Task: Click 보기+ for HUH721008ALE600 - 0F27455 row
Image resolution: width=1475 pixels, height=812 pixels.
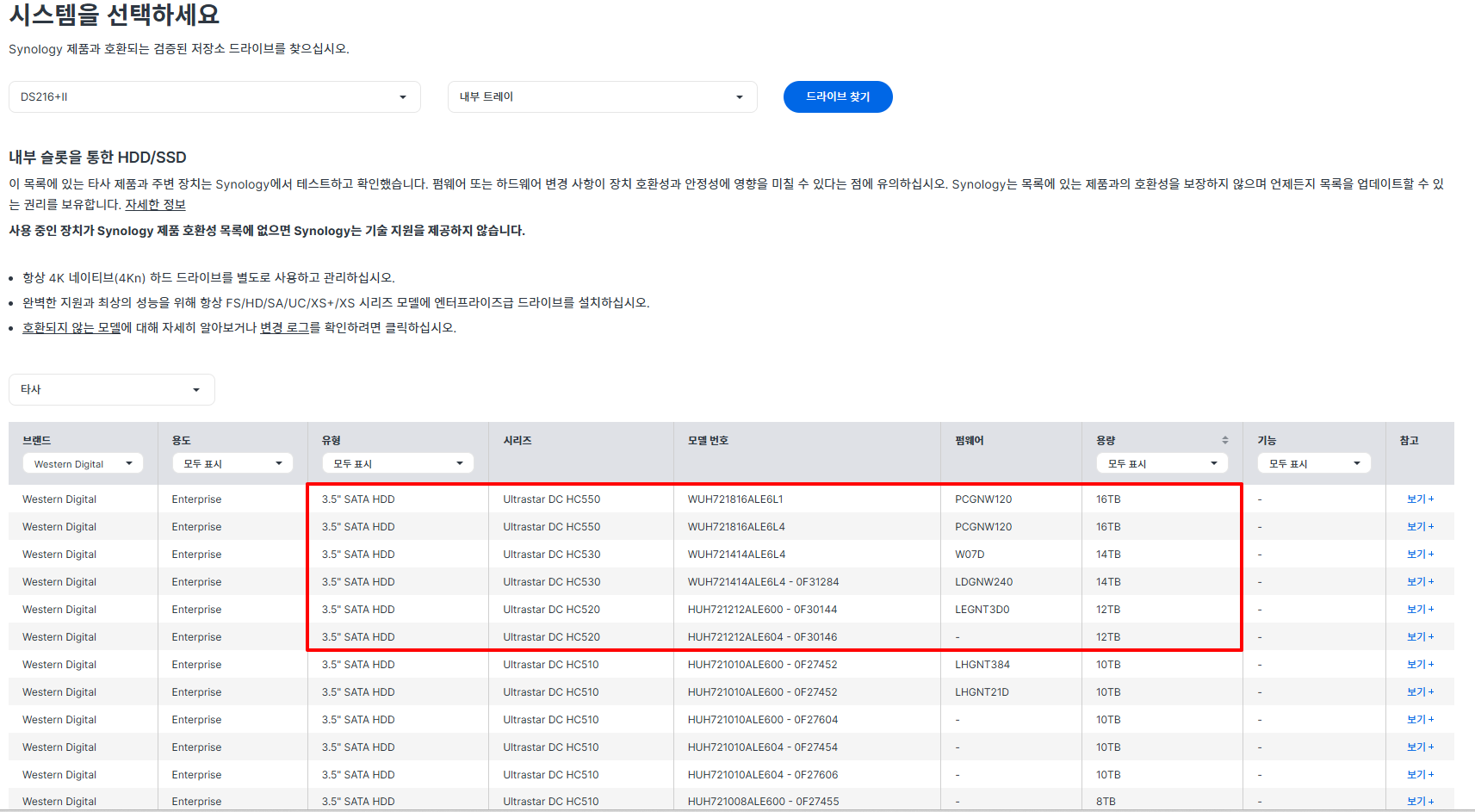Action: 1420,801
